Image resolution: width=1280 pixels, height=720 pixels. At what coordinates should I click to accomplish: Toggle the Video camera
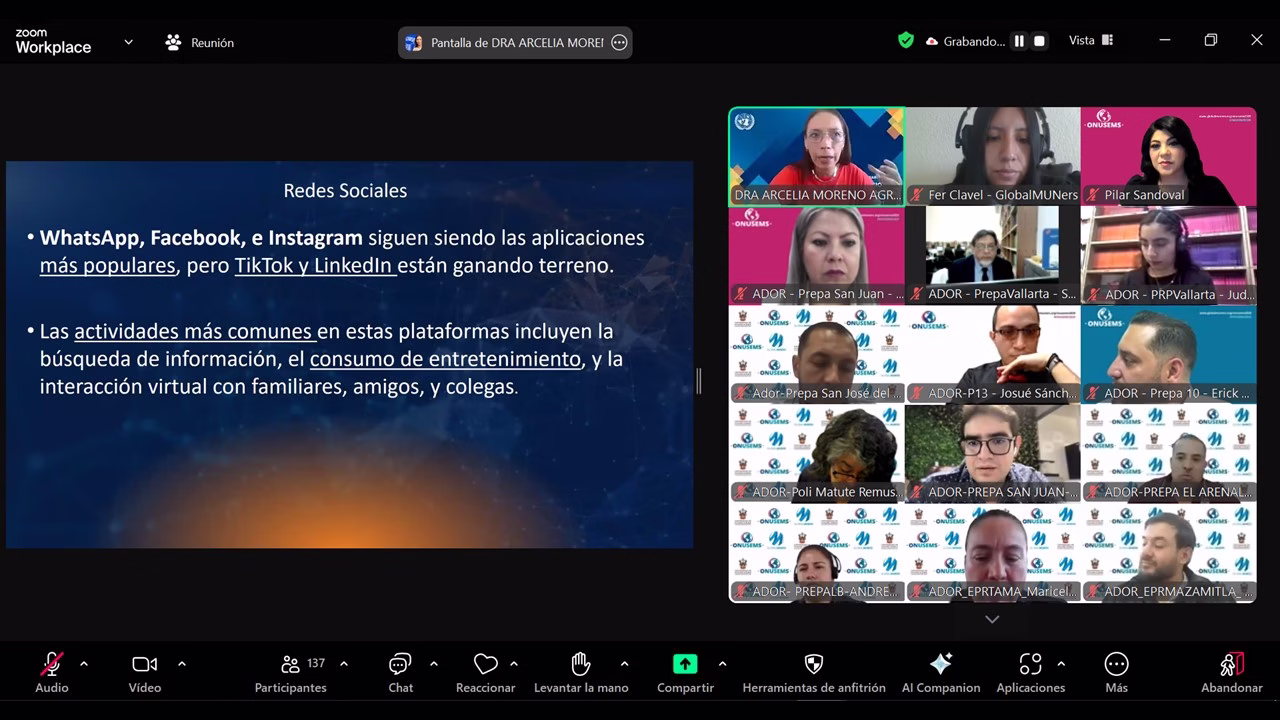click(144, 666)
